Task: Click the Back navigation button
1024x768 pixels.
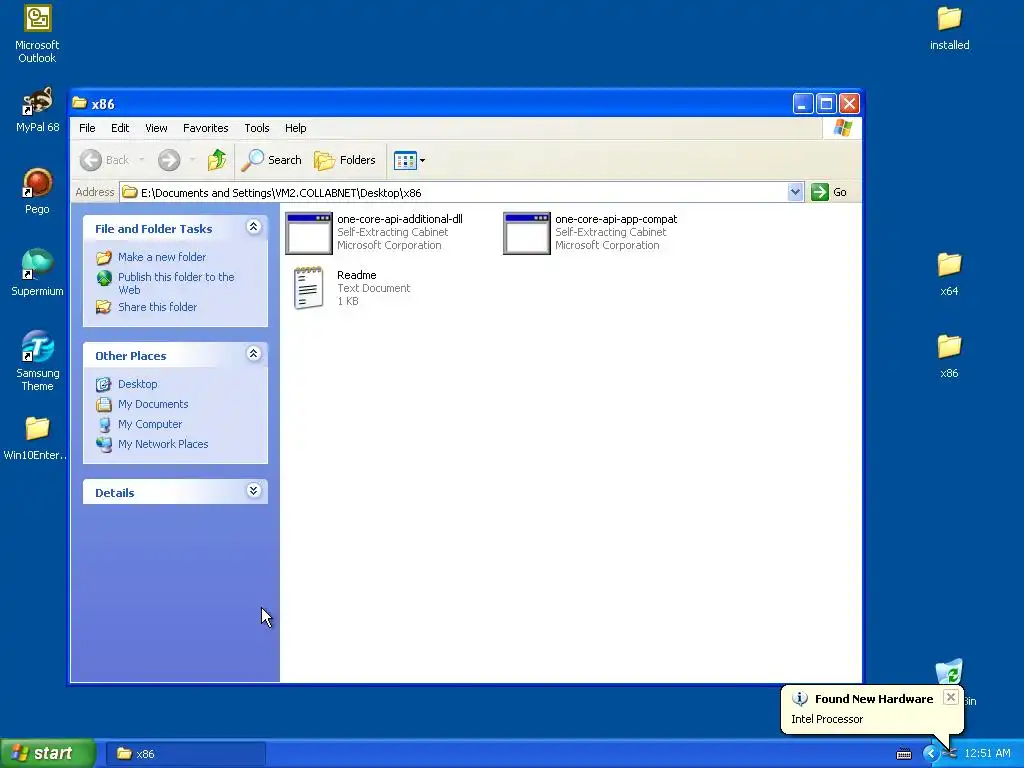Action: (104, 160)
